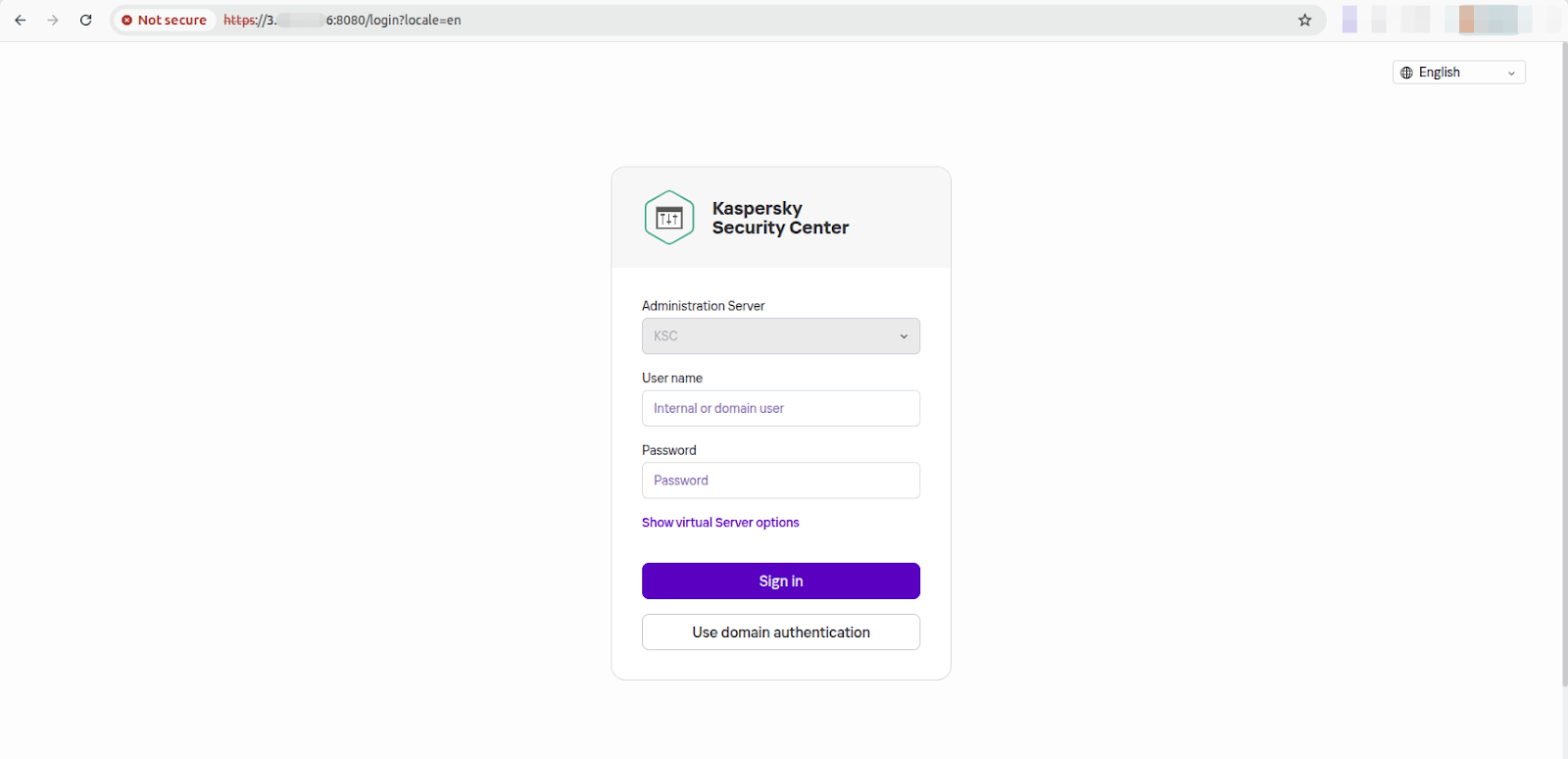Click into the Password input field
The image size is (1568, 759).
(780, 481)
